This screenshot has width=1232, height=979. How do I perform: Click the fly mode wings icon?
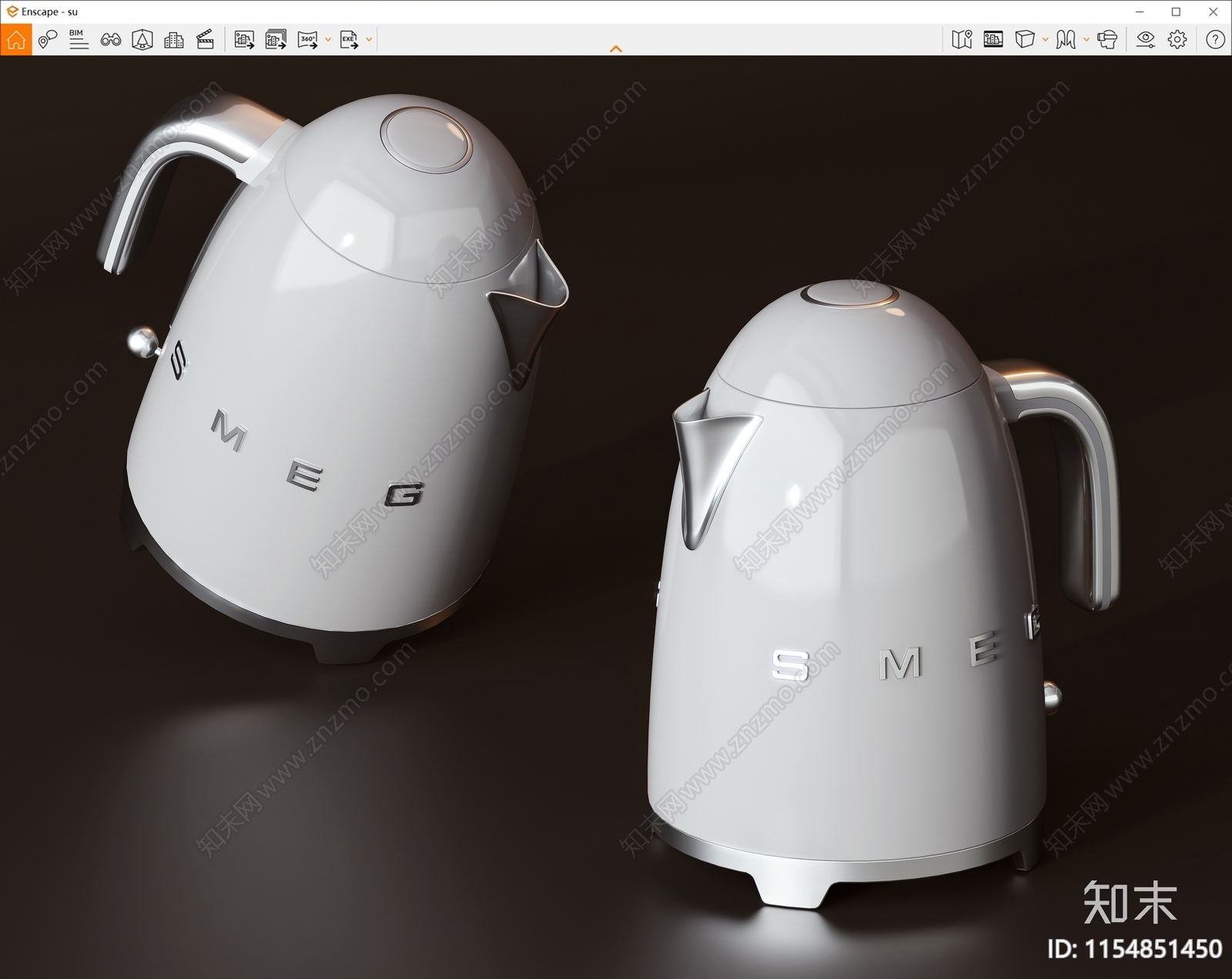[1066, 39]
